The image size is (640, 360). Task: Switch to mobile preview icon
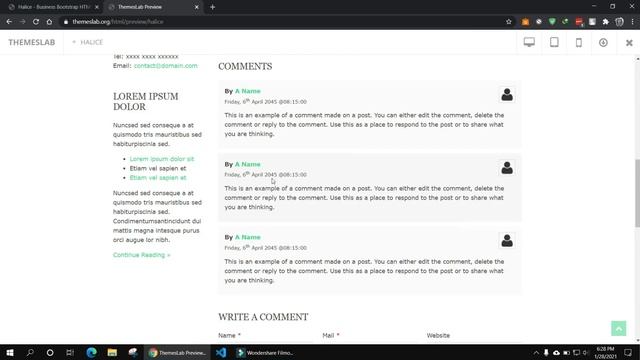[x=578, y=42]
